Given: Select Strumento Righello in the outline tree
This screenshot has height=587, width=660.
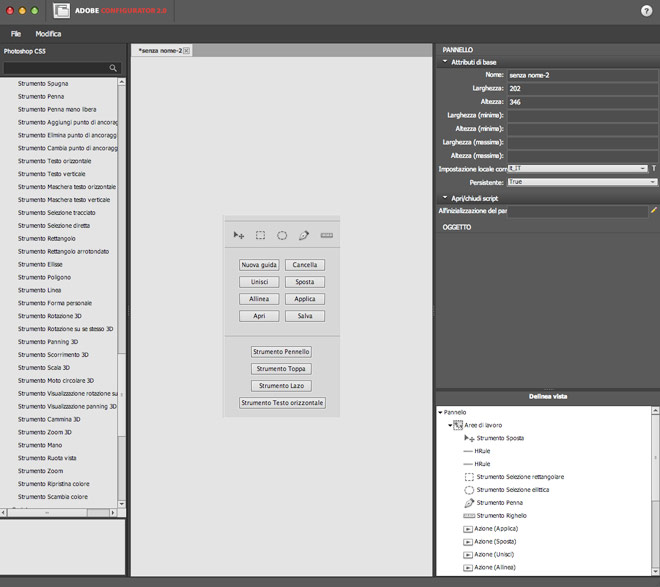Looking at the screenshot, I should (x=501, y=515).
